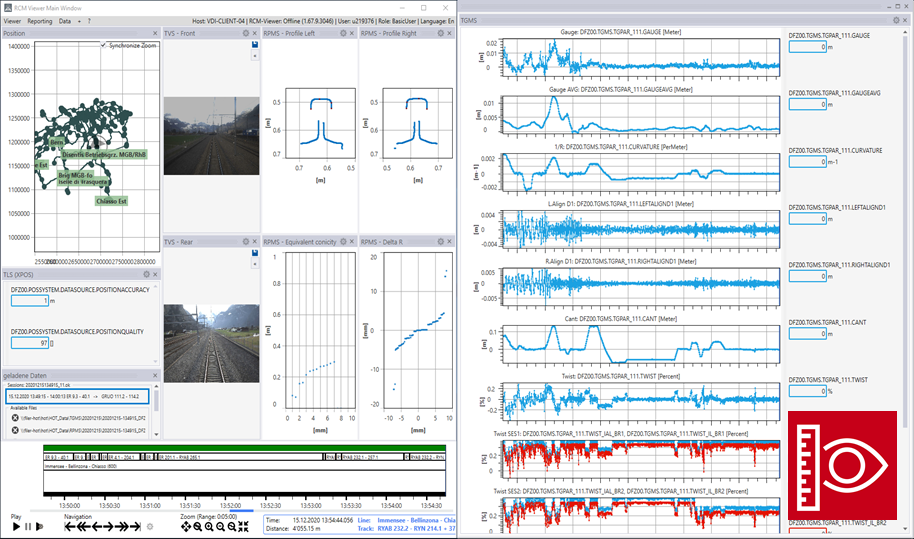Click the TGPAR_111.CANT value field
The width and height of the screenshot is (914, 539).
[x=808, y=333]
